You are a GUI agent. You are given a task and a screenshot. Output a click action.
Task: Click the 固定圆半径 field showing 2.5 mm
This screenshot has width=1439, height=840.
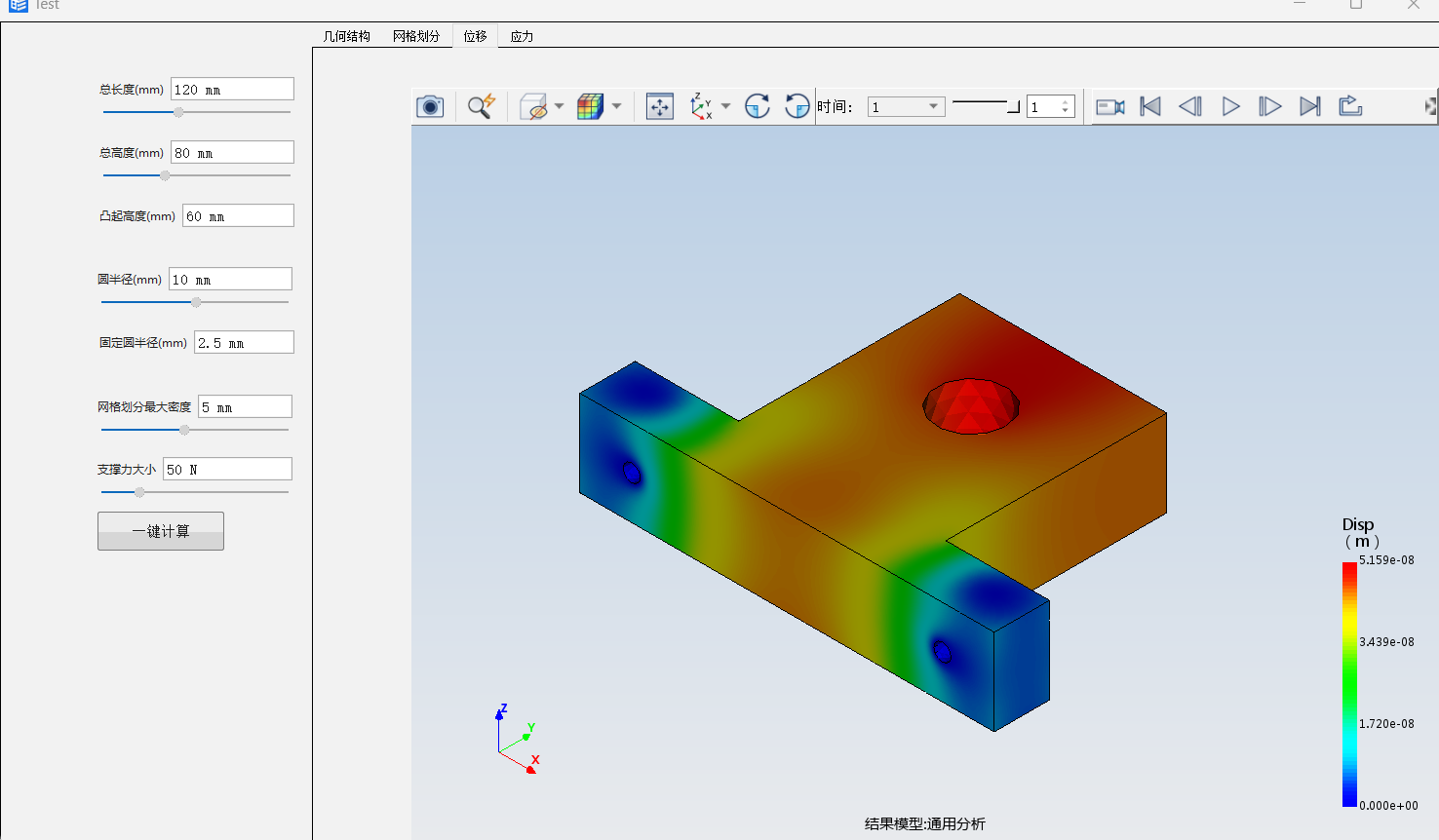(244, 342)
